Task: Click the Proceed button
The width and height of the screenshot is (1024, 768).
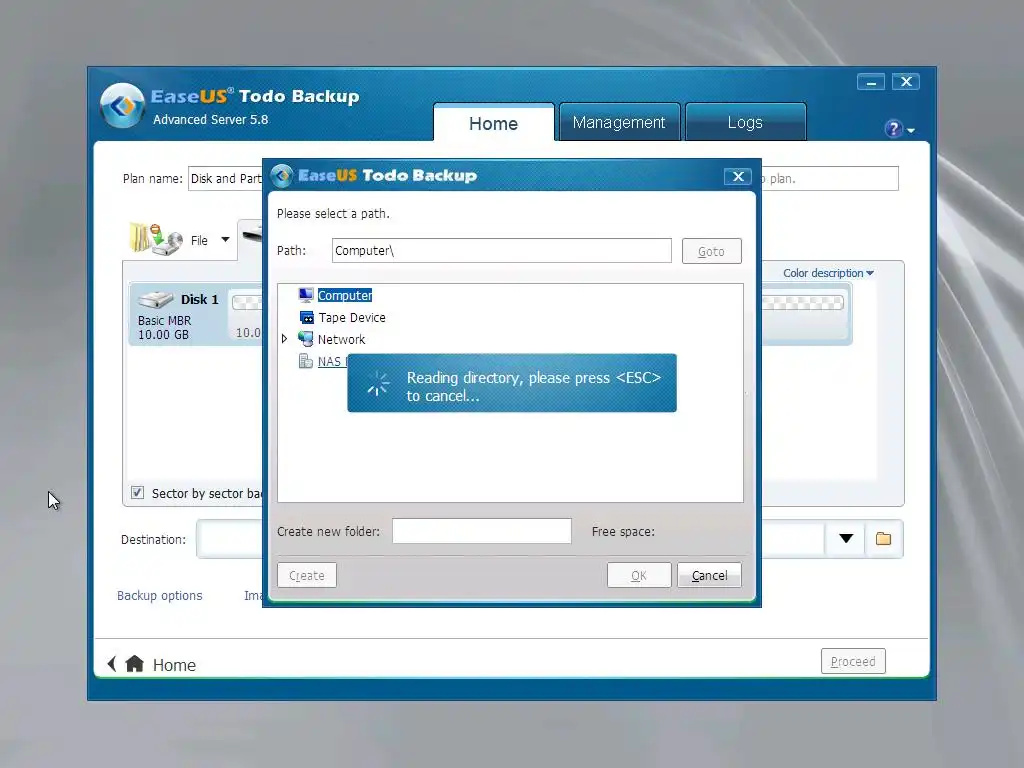Action: click(x=853, y=662)
